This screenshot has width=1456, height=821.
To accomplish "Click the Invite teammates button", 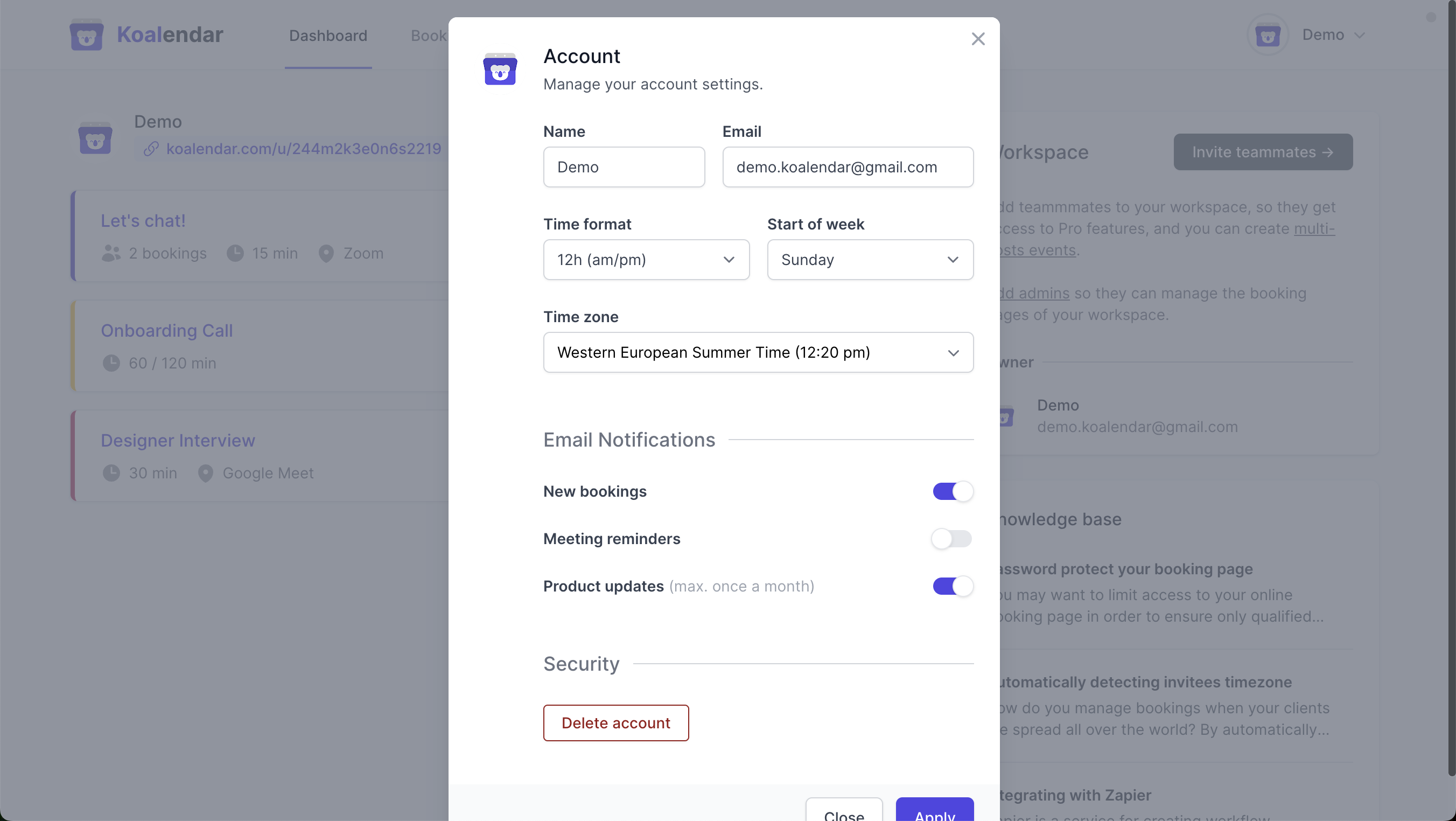I will click(x=1263, y=152).
